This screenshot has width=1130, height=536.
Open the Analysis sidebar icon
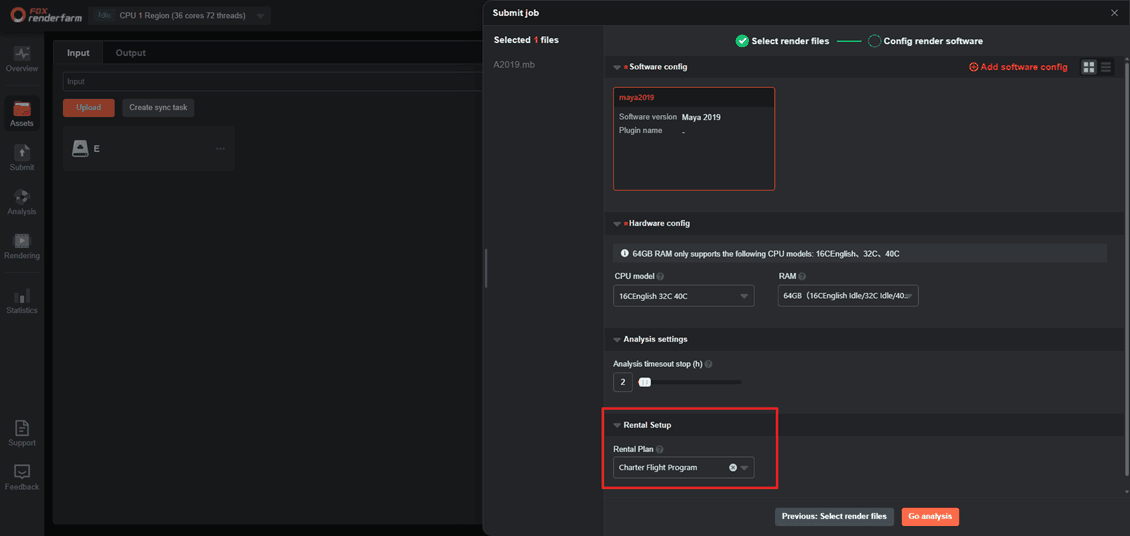click(x=21, y=202)
